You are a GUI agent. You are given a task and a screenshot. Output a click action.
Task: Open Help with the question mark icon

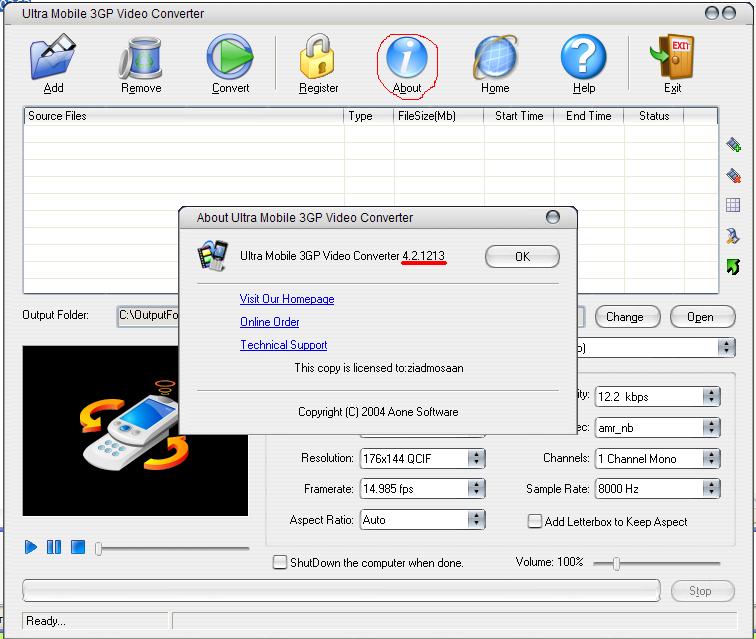click(584, 58)
